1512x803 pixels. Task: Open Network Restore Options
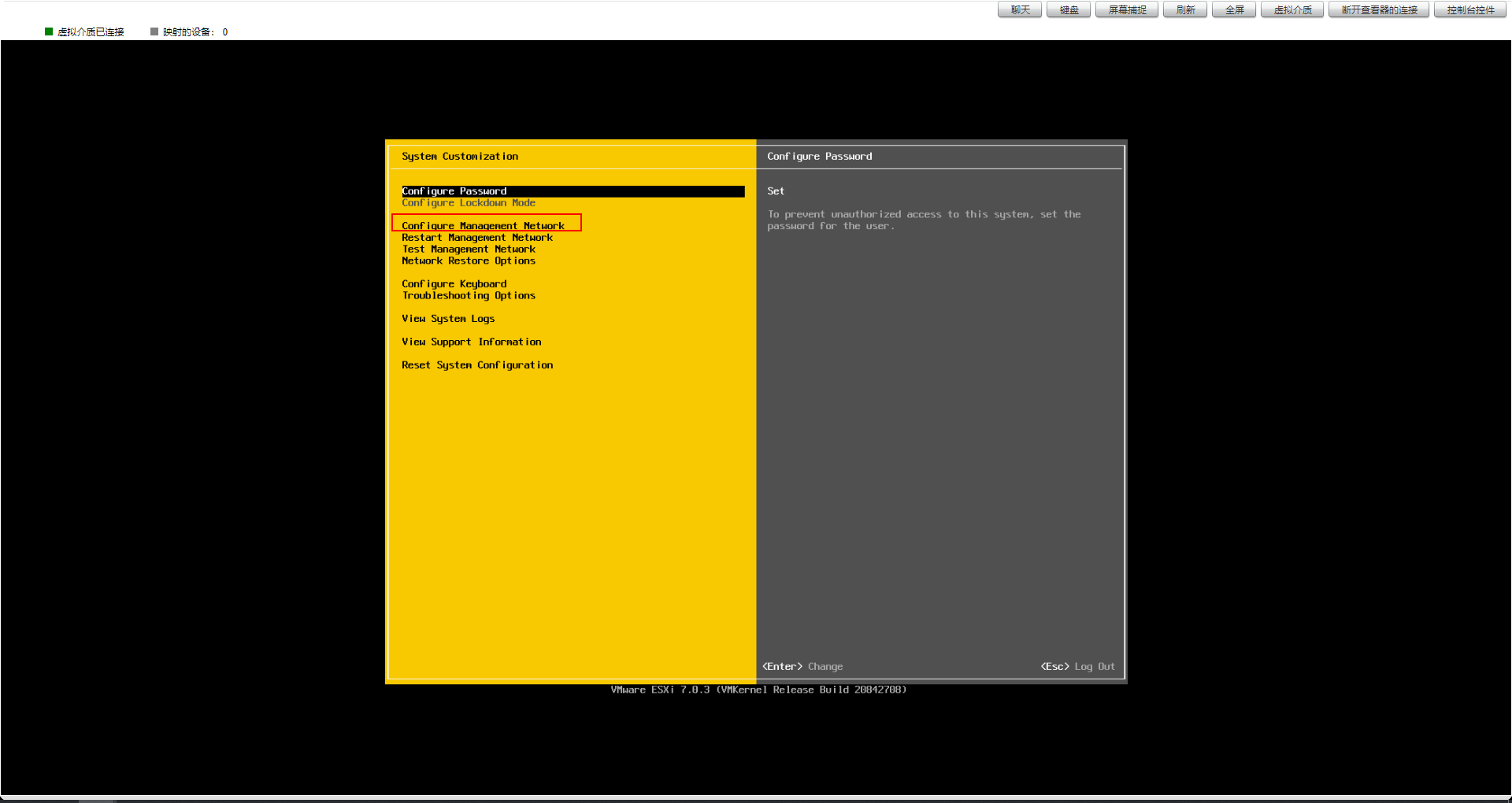[469, 261]
